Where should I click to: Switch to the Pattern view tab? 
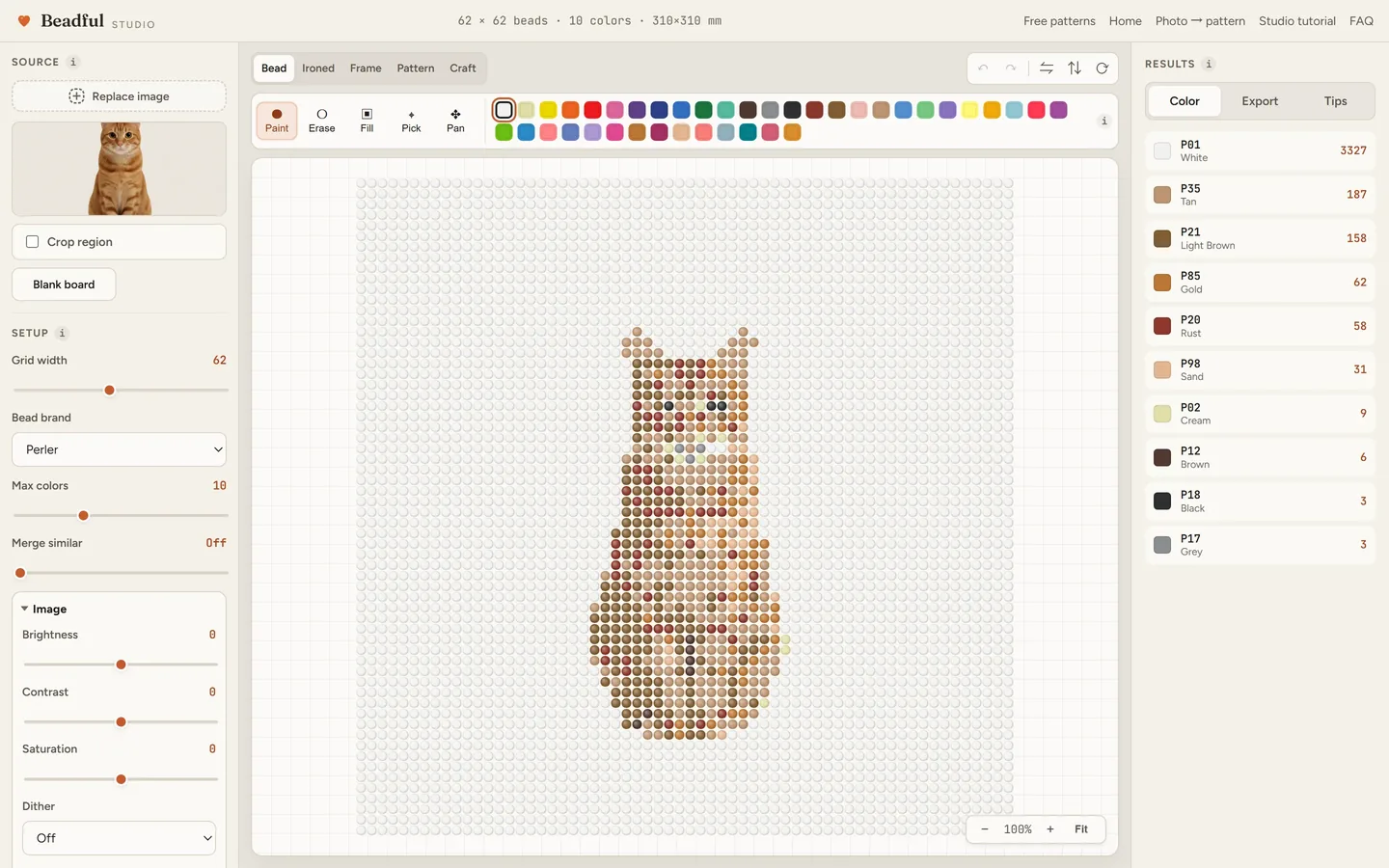416,68
